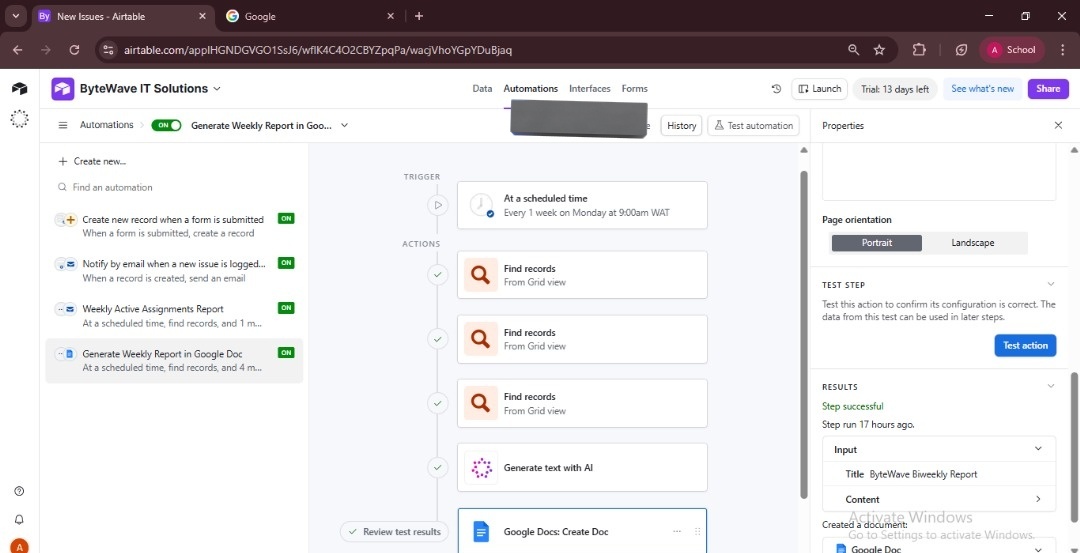Run the trigger play icon
1080x553 pixels.
[x=437, y=205]
